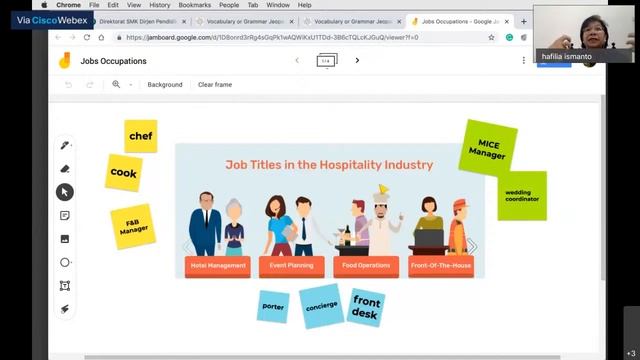Image resolution: width=640 pixels, height=360 pixels.
Task: Activate the Laser pointer tool
Action: [x=64, y=309]
